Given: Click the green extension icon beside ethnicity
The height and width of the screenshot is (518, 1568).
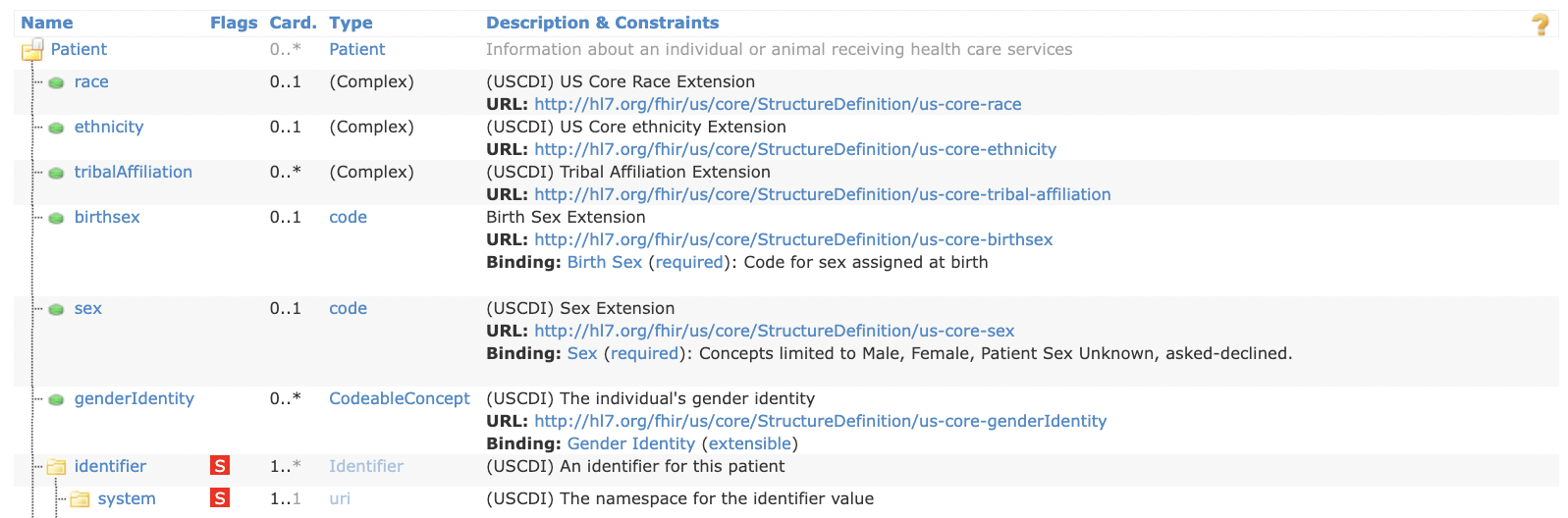Looking at the screenshot, I should click(x=56, y=128).
